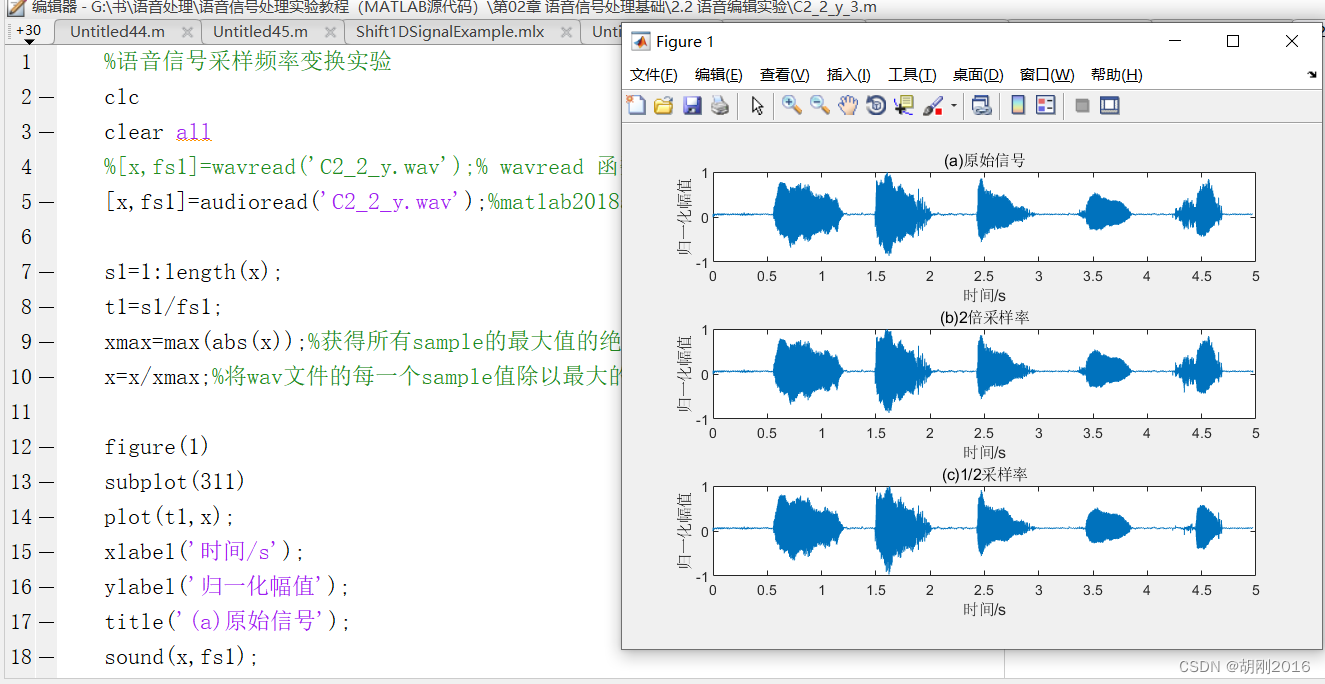Click the (b)2倍采样率 waveform plot
The image size is (1325, 684).
coord(984,374)
